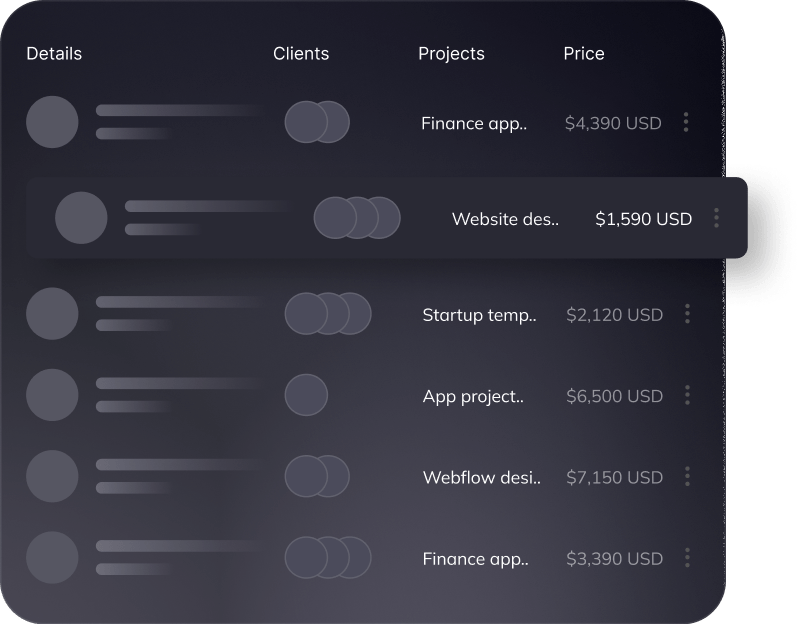Sort by the Clients column header
The height and width of the screenshot is (624, 800).
click(x=301, y=53)
